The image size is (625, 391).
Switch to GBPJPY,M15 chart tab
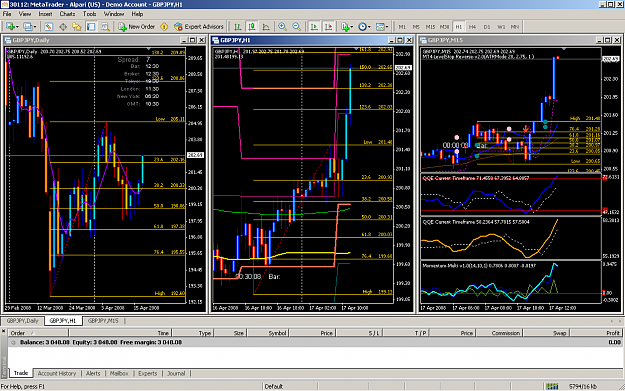103,321
